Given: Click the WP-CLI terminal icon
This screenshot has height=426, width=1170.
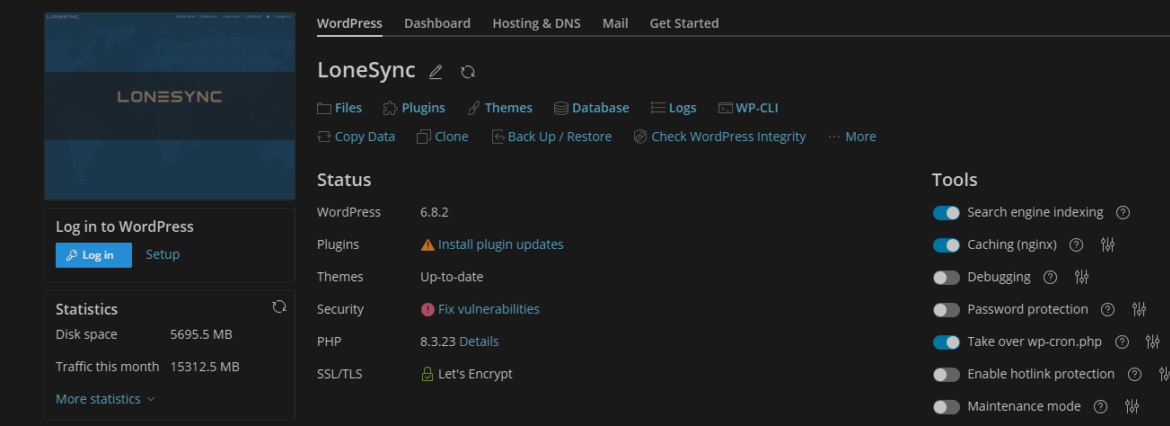Looking at the screenshot, I should click(x=725, y=108).
